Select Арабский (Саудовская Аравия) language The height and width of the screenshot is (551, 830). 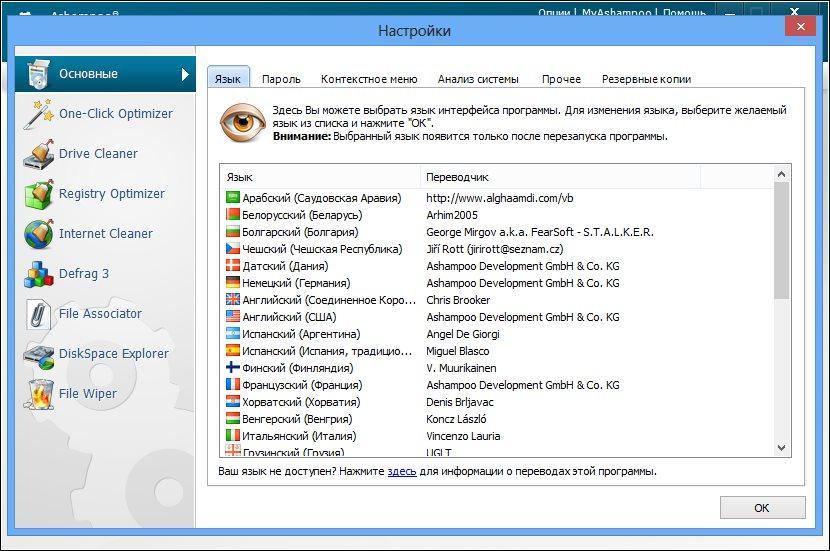[322, 198]
